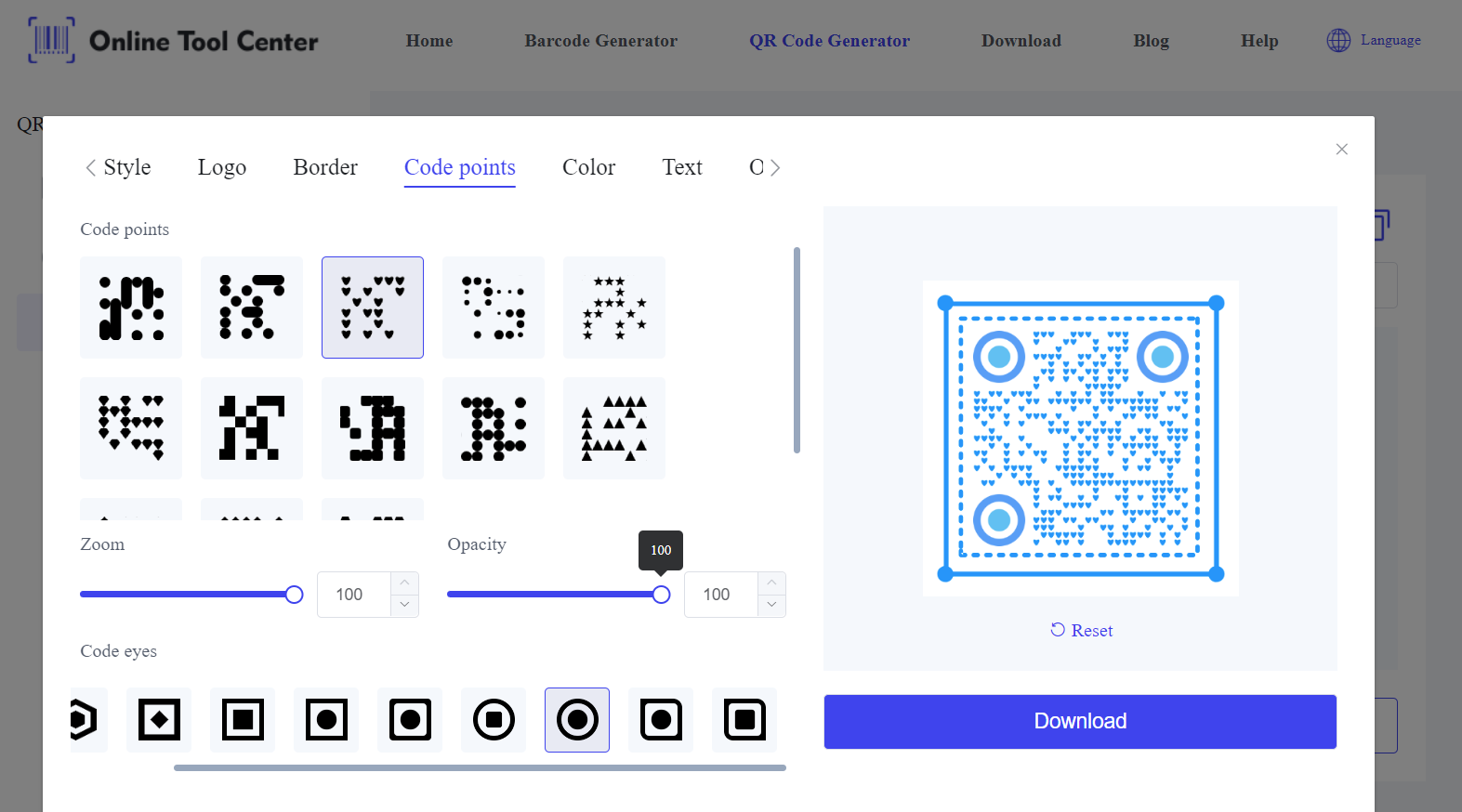1462x812 pixels.
Task: Open the Style tab
Action: [x=127, y=167]
